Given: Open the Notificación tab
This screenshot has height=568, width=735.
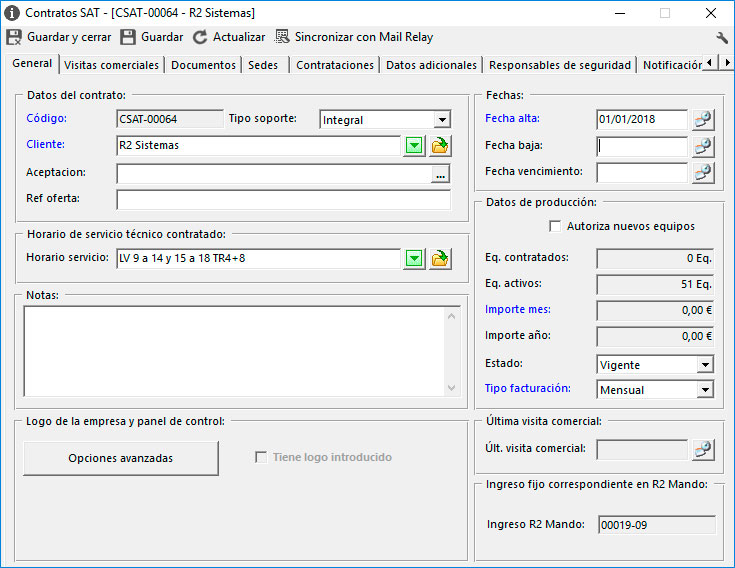Looking at the screenshot, I should (672, 65).
